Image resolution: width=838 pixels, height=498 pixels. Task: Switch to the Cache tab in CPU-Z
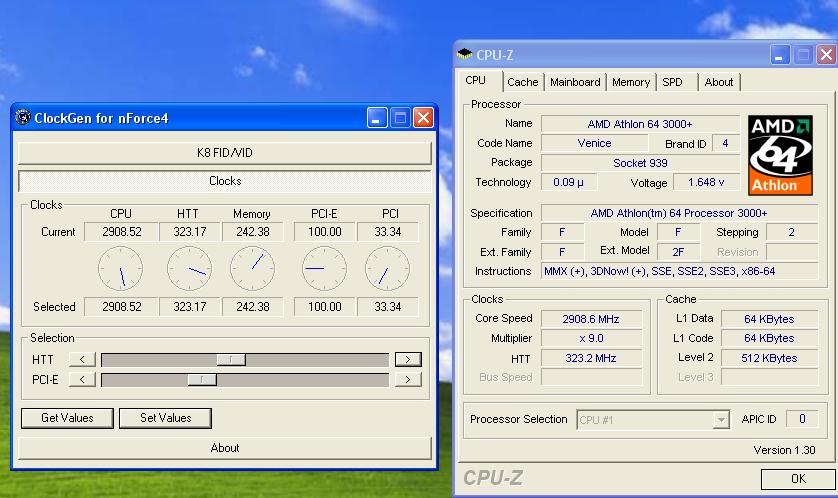[523, 82]
